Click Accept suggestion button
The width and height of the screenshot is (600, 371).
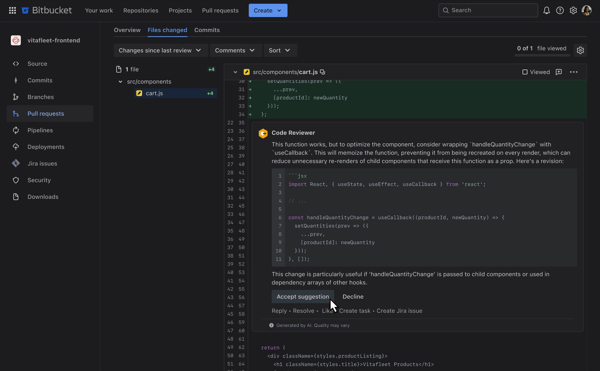point(303,296)
